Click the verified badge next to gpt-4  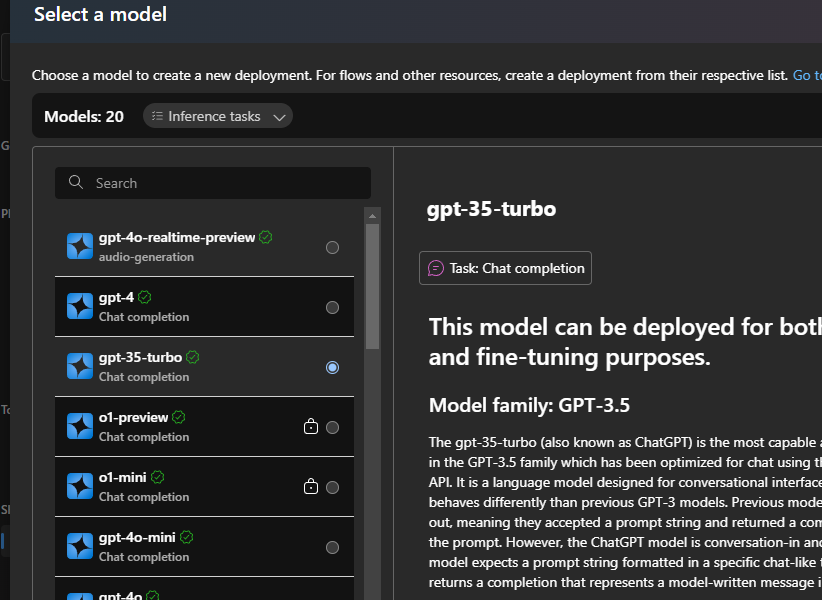[x=145, y=297]
